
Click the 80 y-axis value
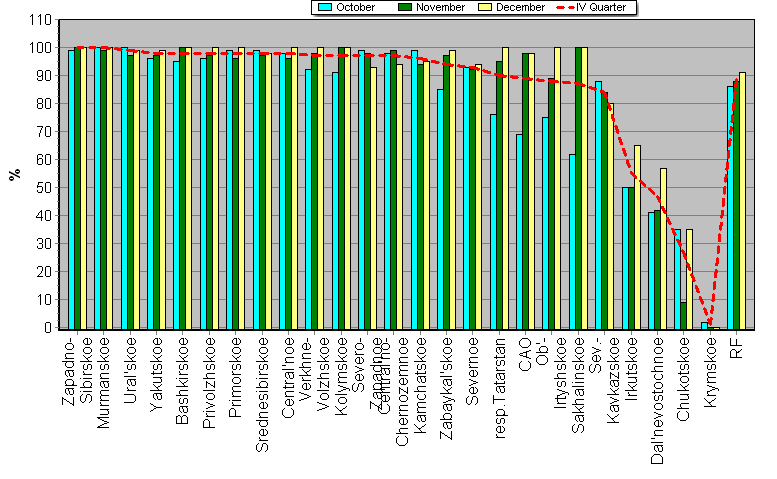[44, 104]
